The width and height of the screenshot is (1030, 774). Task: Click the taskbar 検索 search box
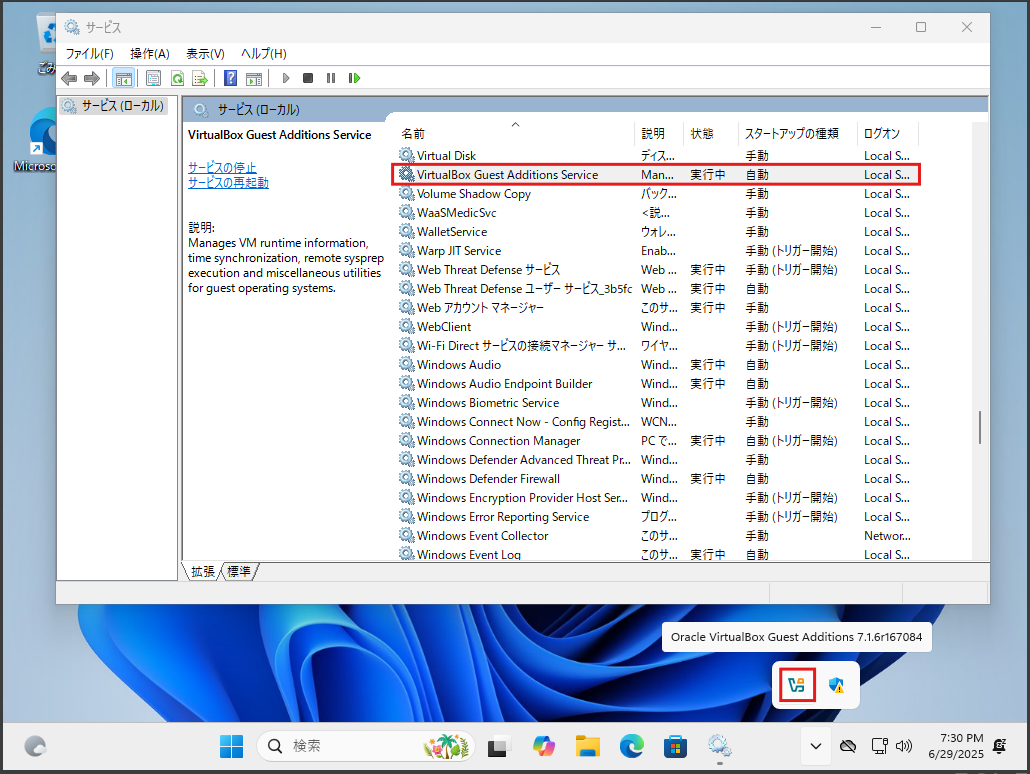pyautogui.click(x=365, y=746)
